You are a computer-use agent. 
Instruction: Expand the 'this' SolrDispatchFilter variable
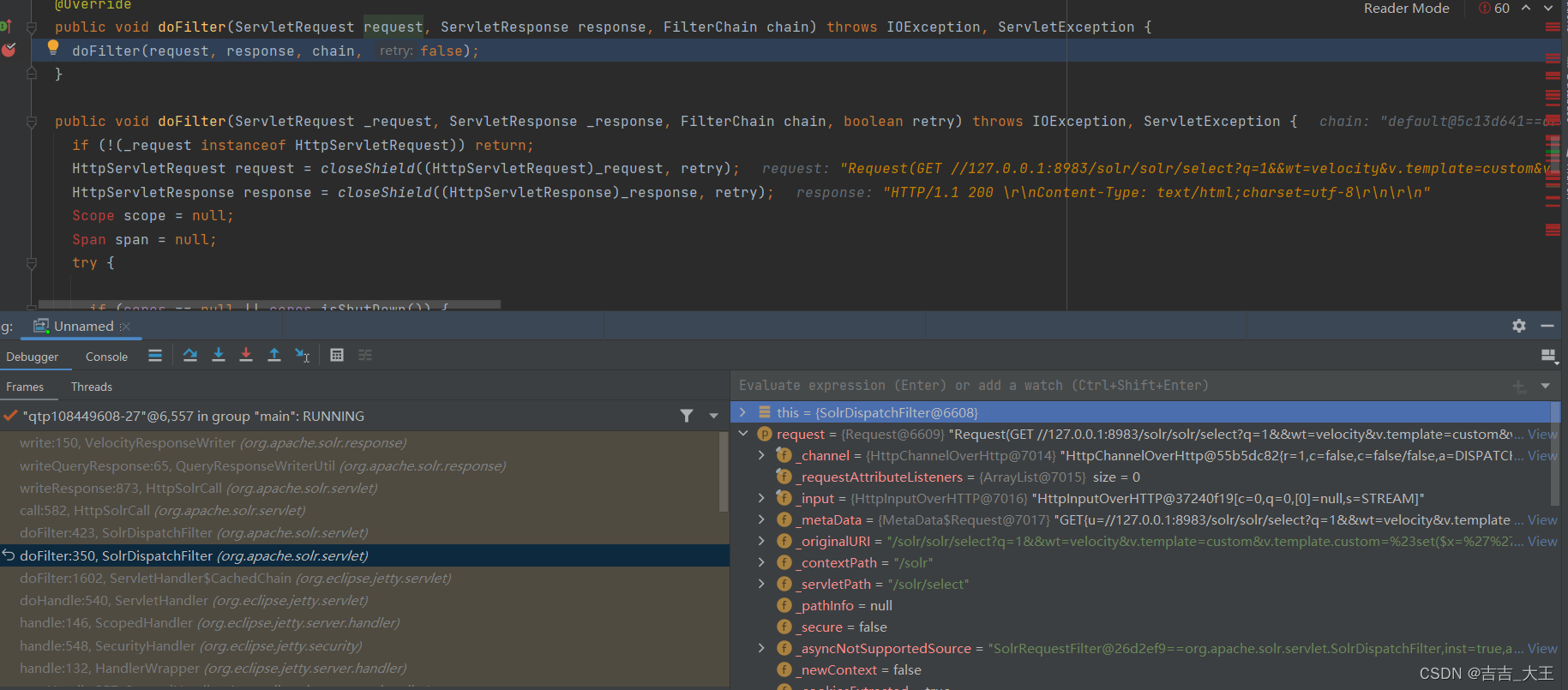pos(742,412)
